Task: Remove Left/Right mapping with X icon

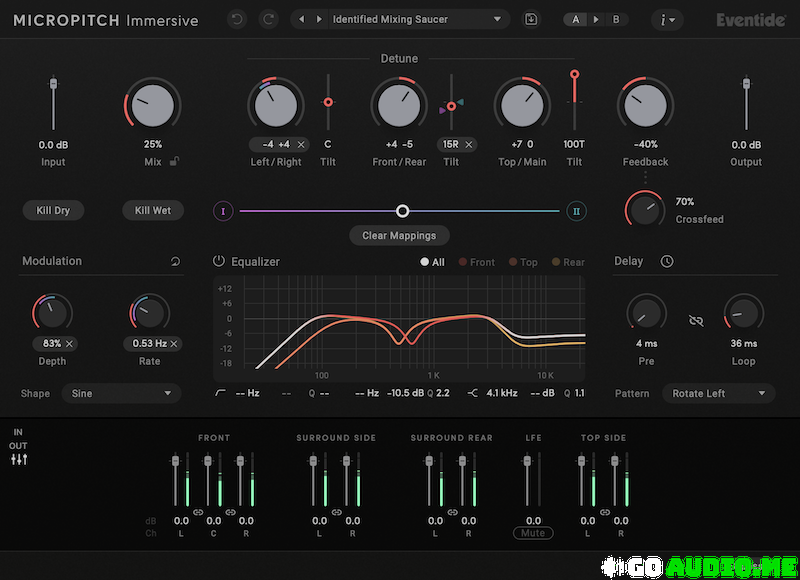Action: pos(301,144)
